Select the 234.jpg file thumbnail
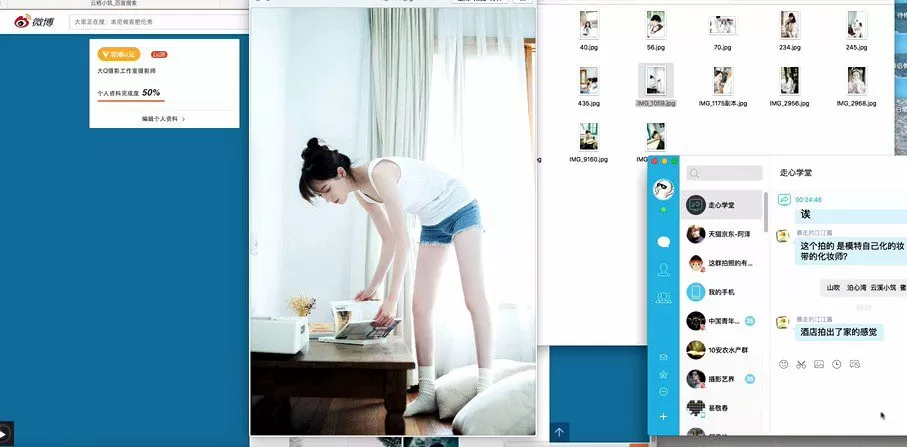907x447 pixels. (789, 27)
